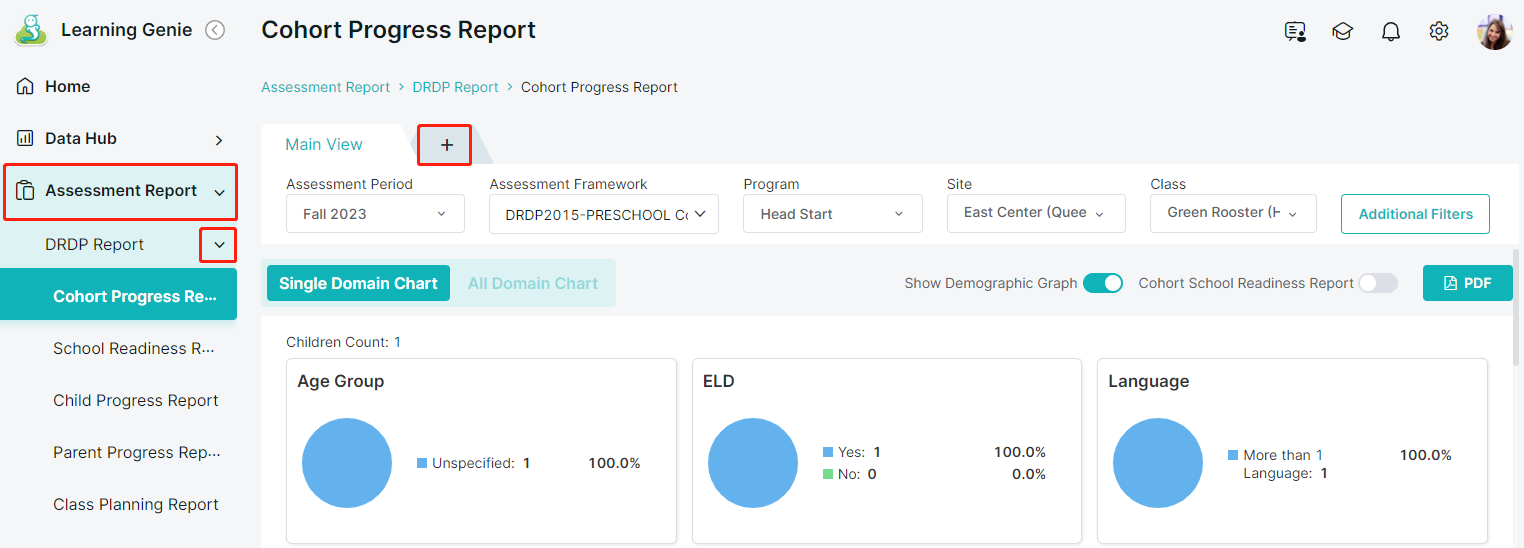Viewport: 1524px width, 548px height.
Task: Open the Assessment Framework dropdown
Action: click(x=603, y=214)
